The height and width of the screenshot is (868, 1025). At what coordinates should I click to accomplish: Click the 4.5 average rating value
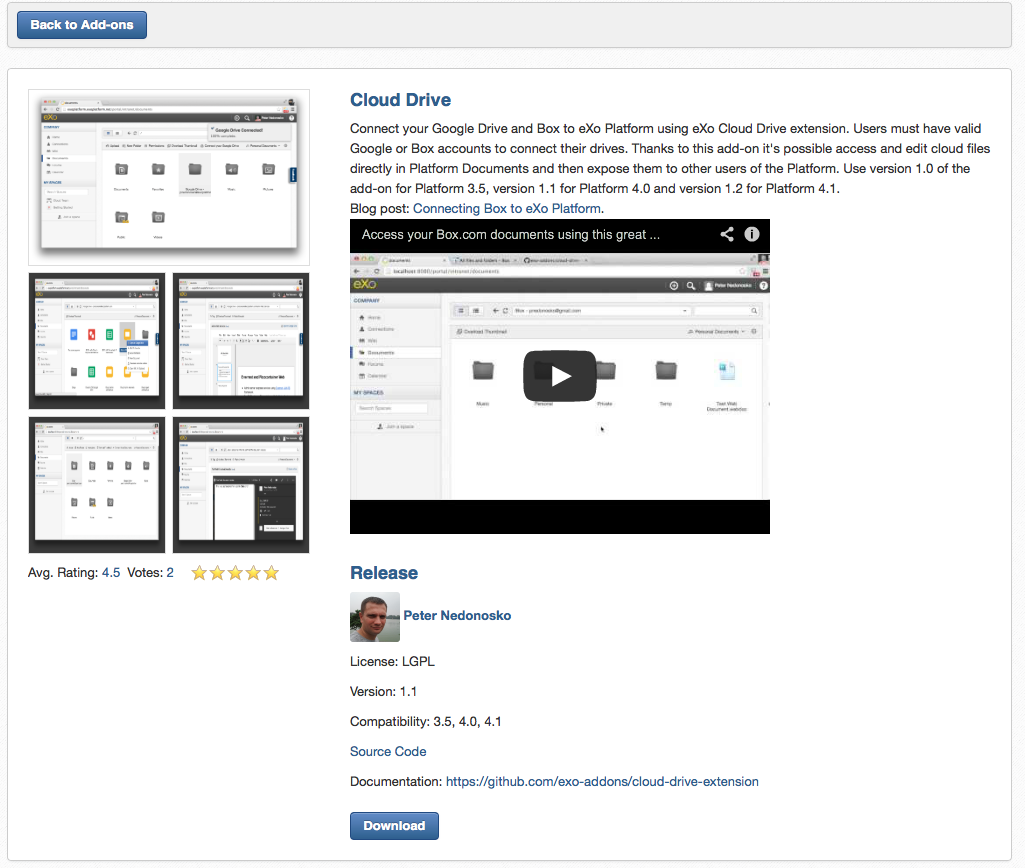(111, 573)
